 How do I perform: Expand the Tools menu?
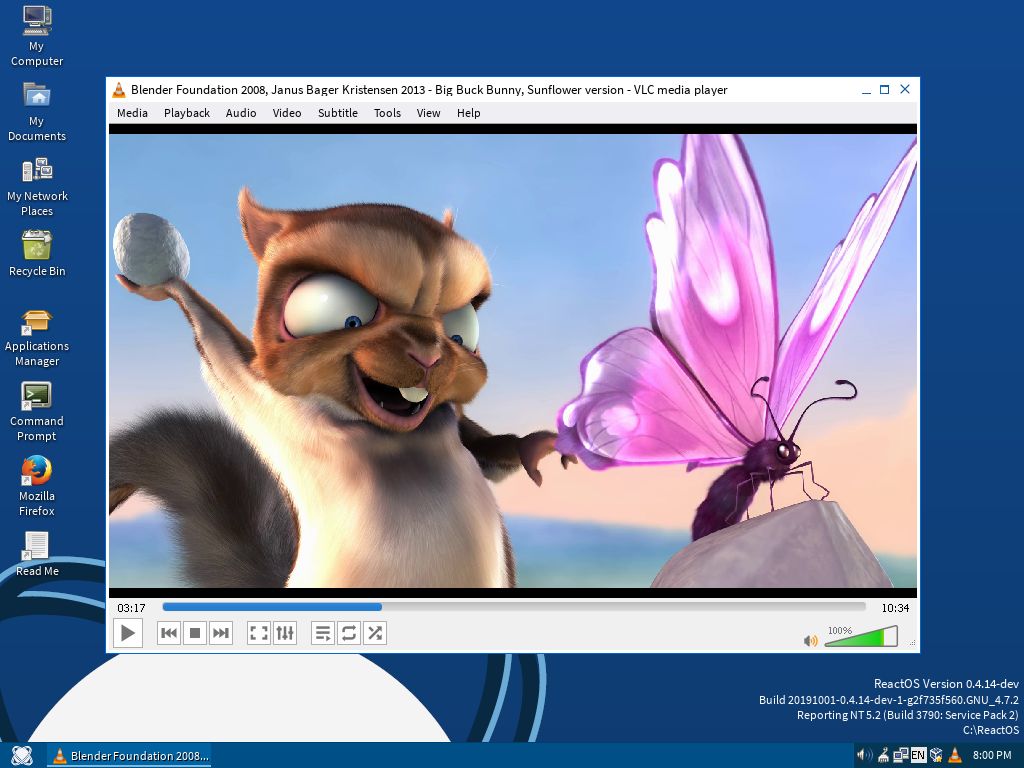387,113
